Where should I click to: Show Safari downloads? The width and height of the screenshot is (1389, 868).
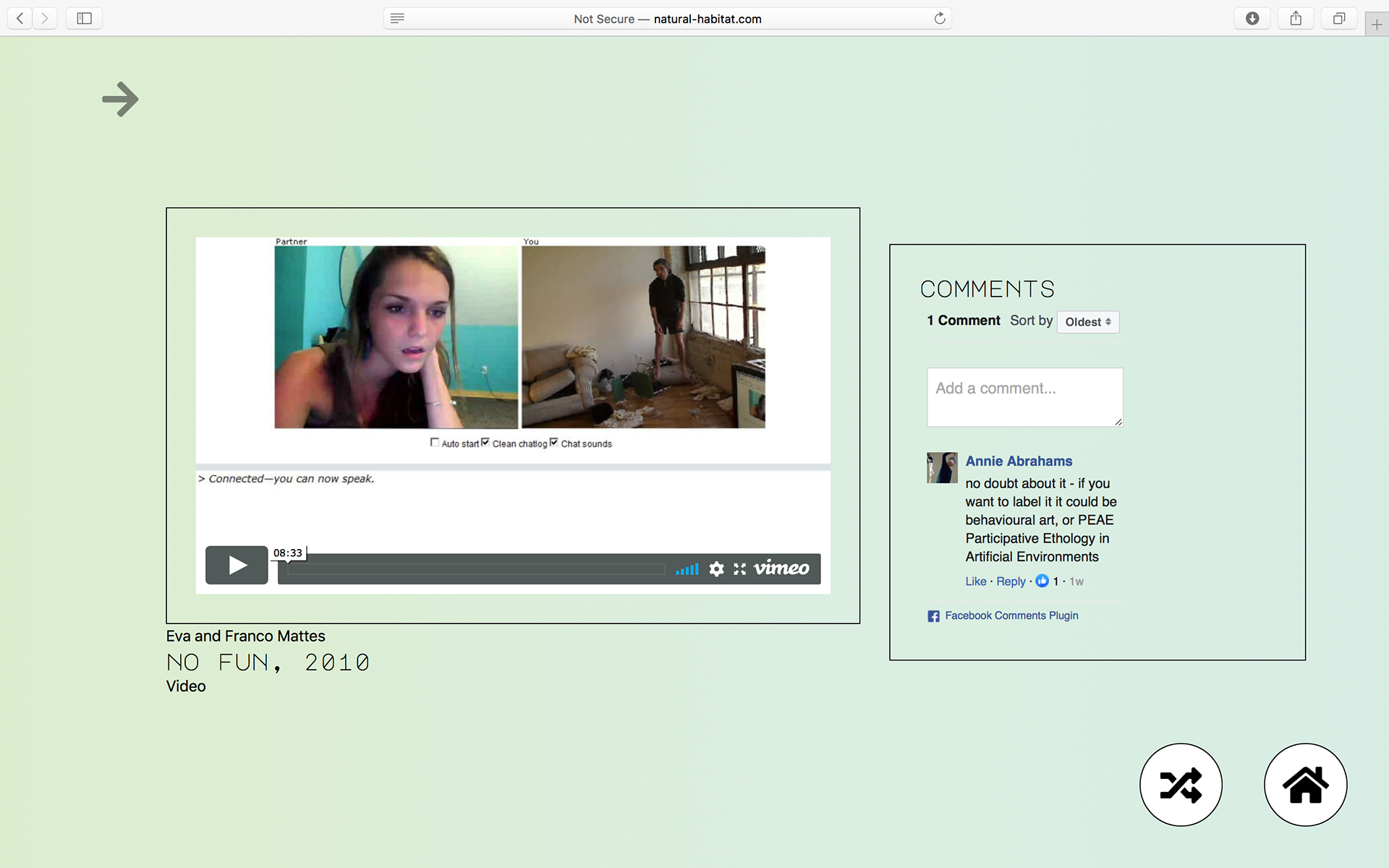tap(1252, 18)
